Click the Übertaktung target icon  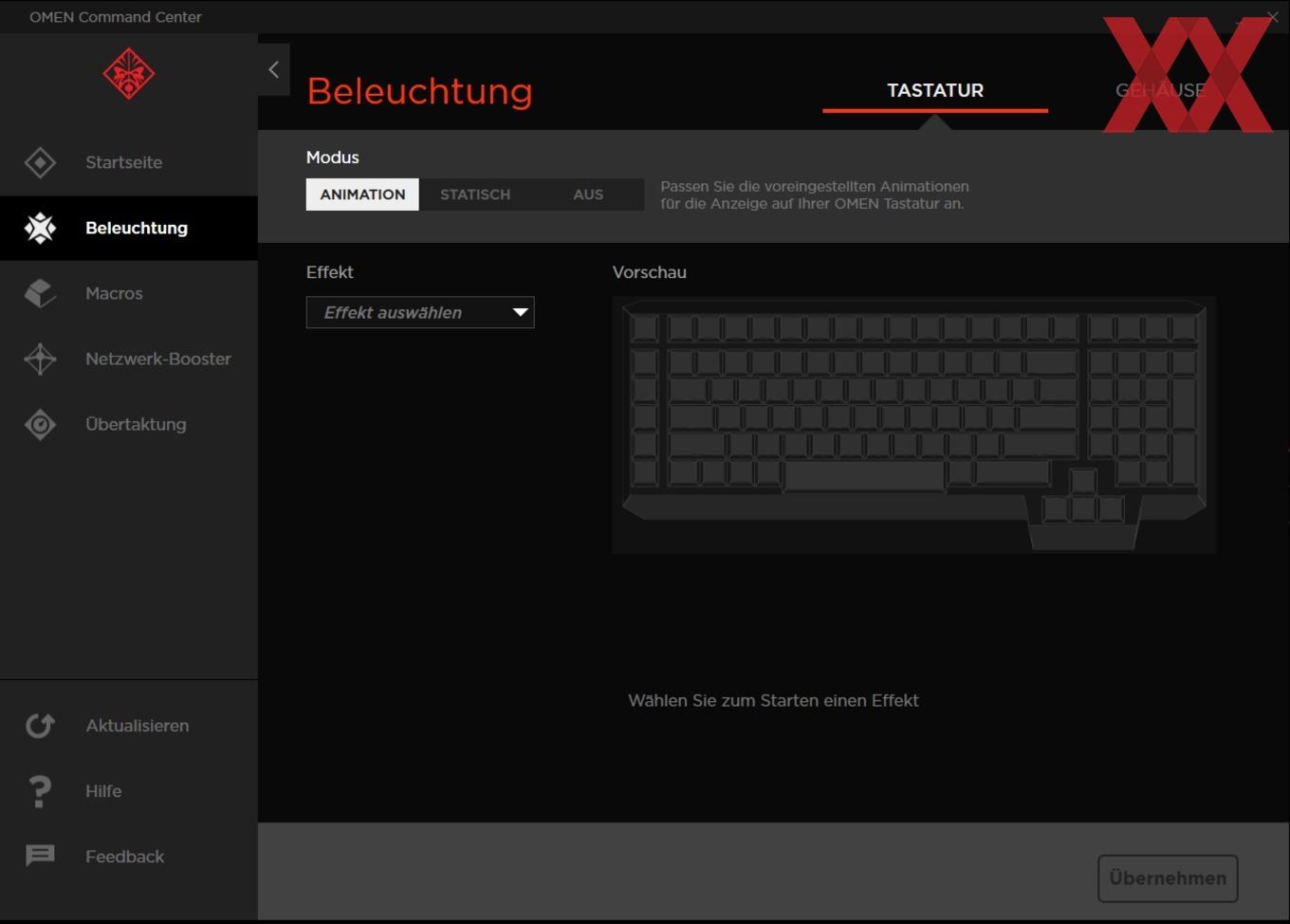pyautogui.click(x=40, y=424)
